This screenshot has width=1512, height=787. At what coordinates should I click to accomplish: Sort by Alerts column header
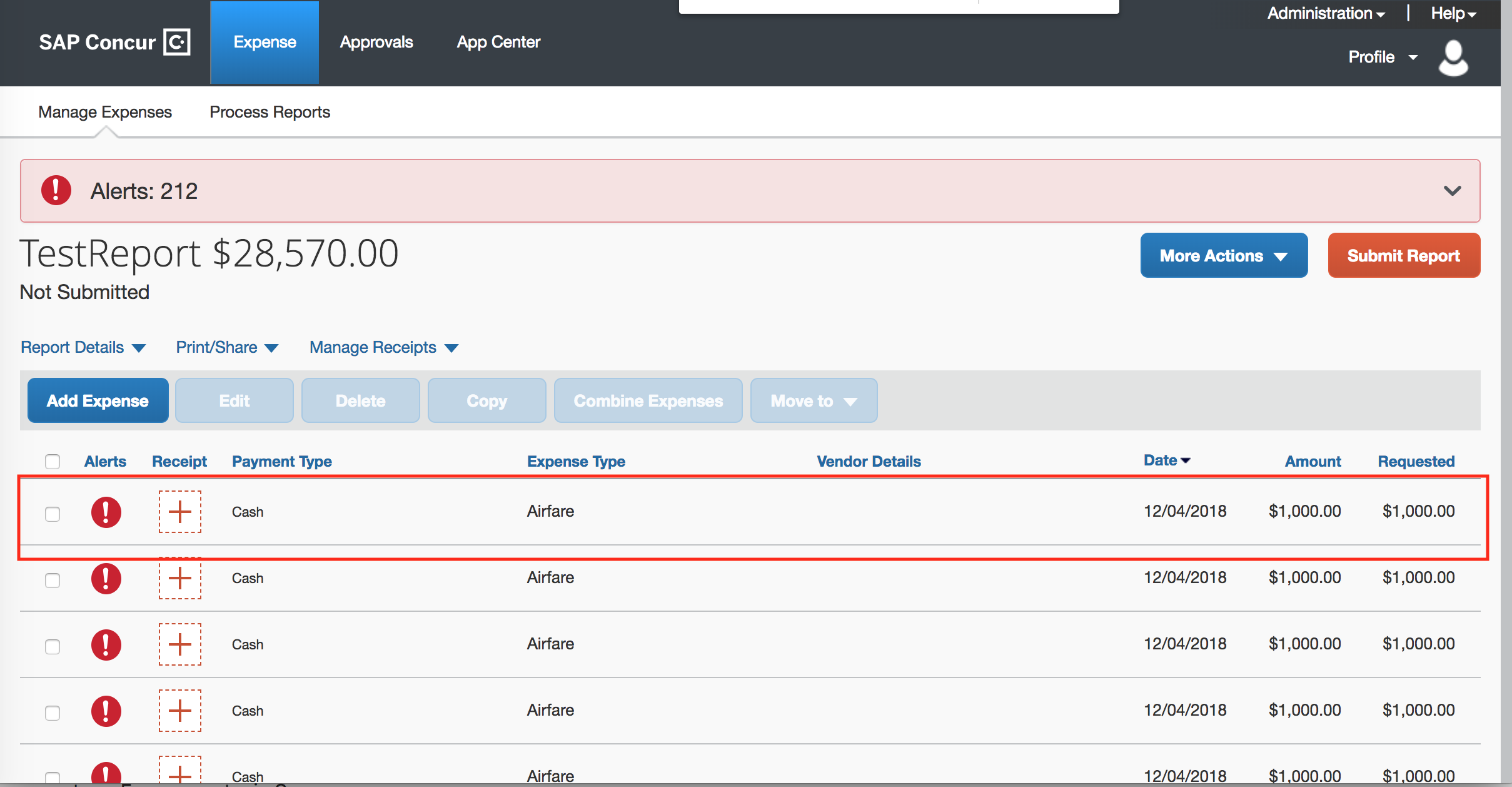(105, 462)
